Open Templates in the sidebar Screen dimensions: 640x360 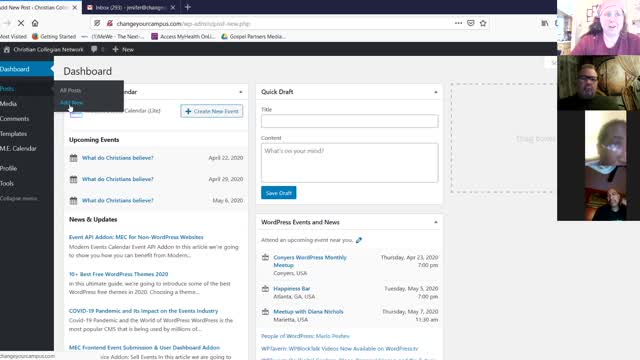(x=26, y=133)
